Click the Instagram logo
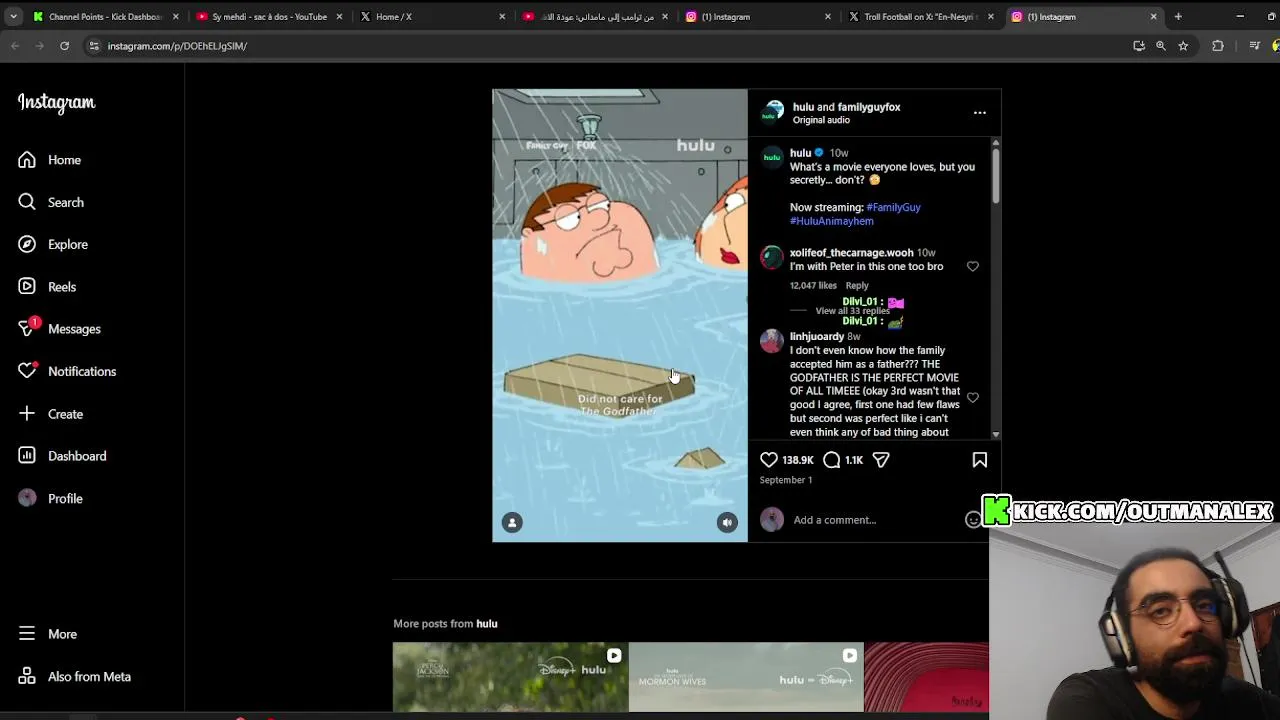Image resolution: width=1280 pixels, height=720 pixels. pos(56,103)
